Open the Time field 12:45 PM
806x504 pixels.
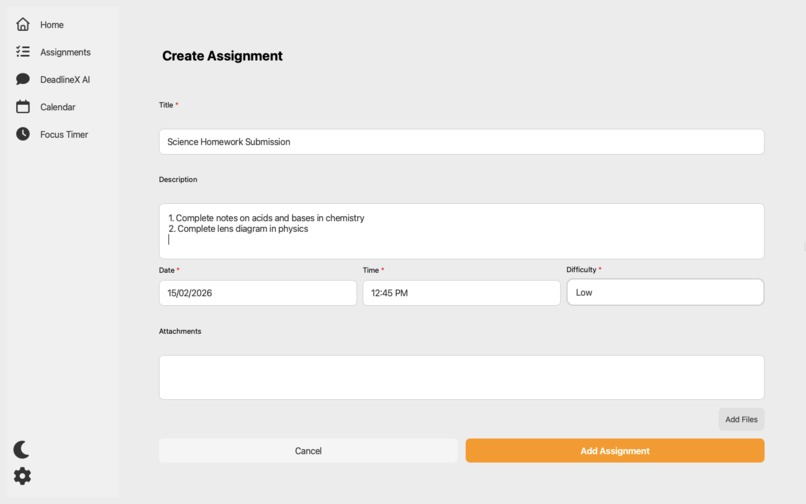pyautogui.click(x=462, y=293)
